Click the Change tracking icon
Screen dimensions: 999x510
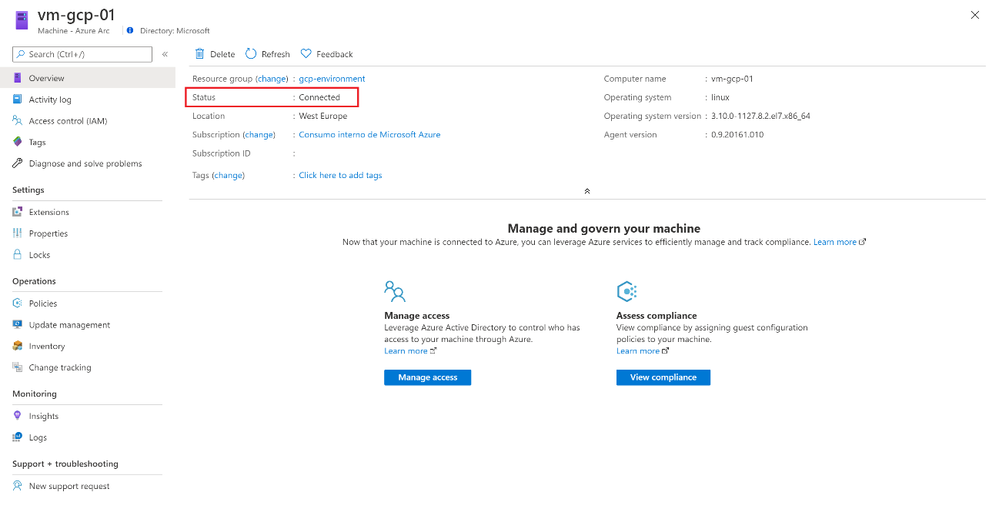click(17, 367)
